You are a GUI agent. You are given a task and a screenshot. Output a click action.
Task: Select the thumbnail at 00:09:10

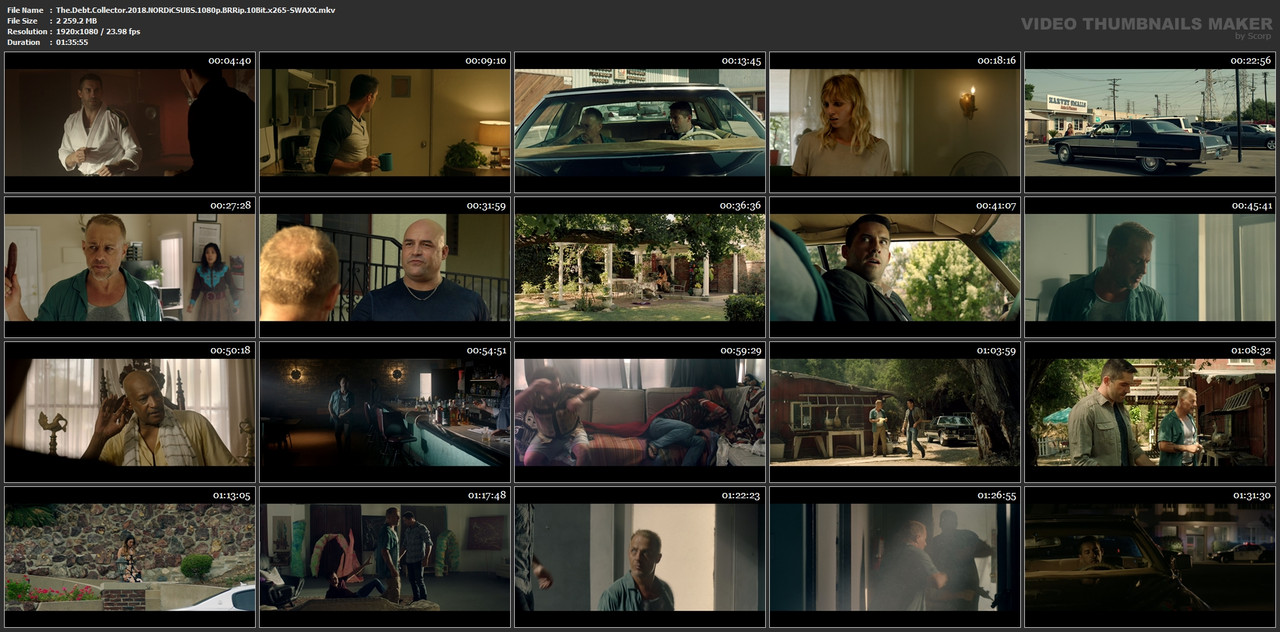click(385, 122)
